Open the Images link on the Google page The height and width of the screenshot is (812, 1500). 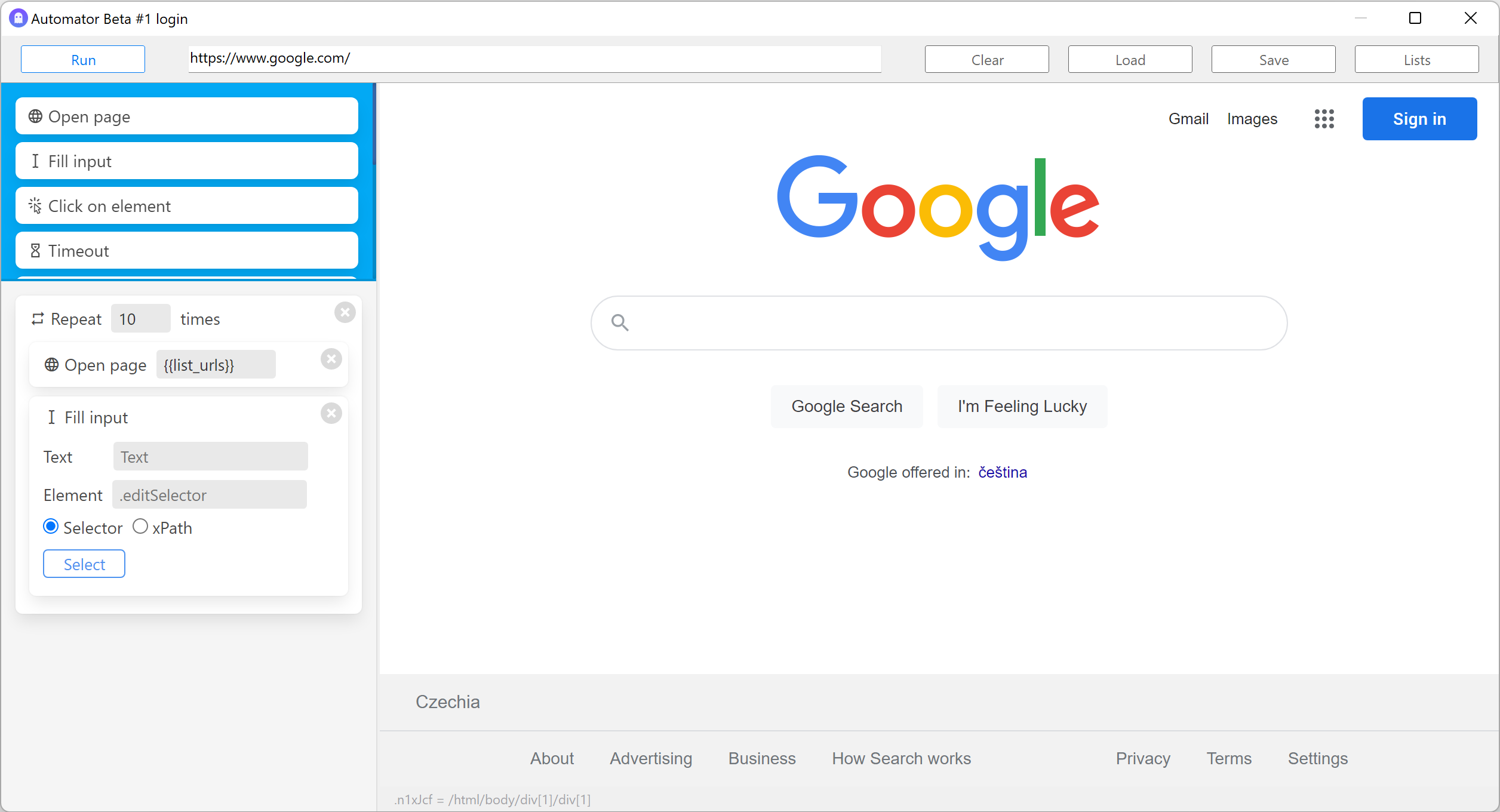point(1252,119)
